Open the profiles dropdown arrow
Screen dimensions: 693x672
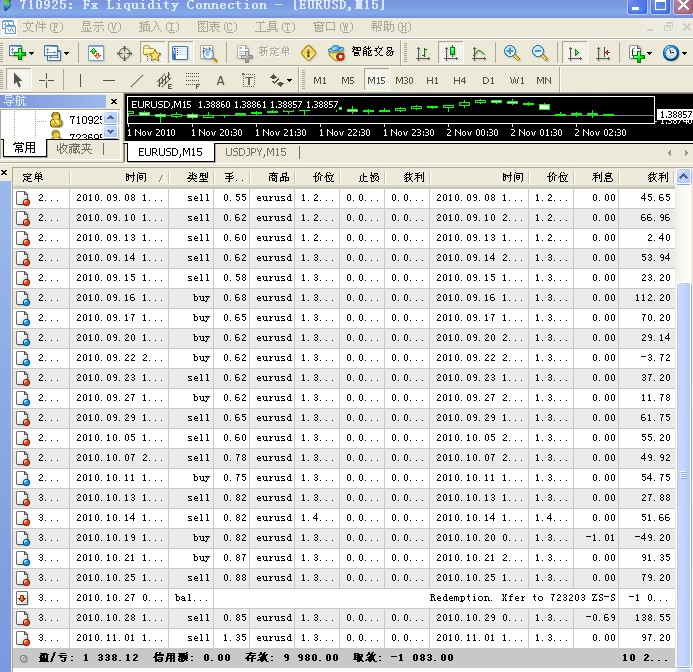66,53
